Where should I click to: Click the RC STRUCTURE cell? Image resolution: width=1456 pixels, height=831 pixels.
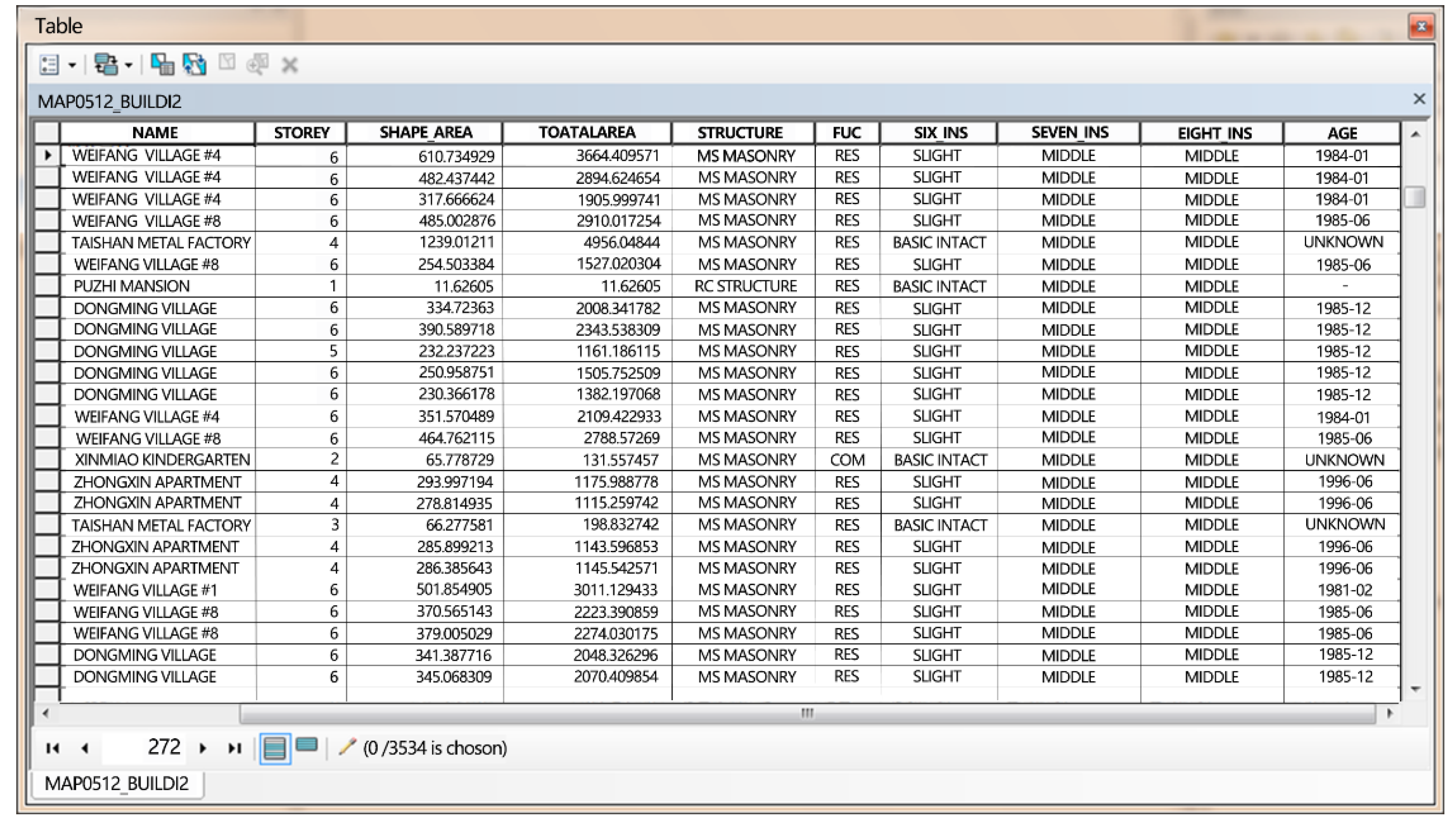744,286
